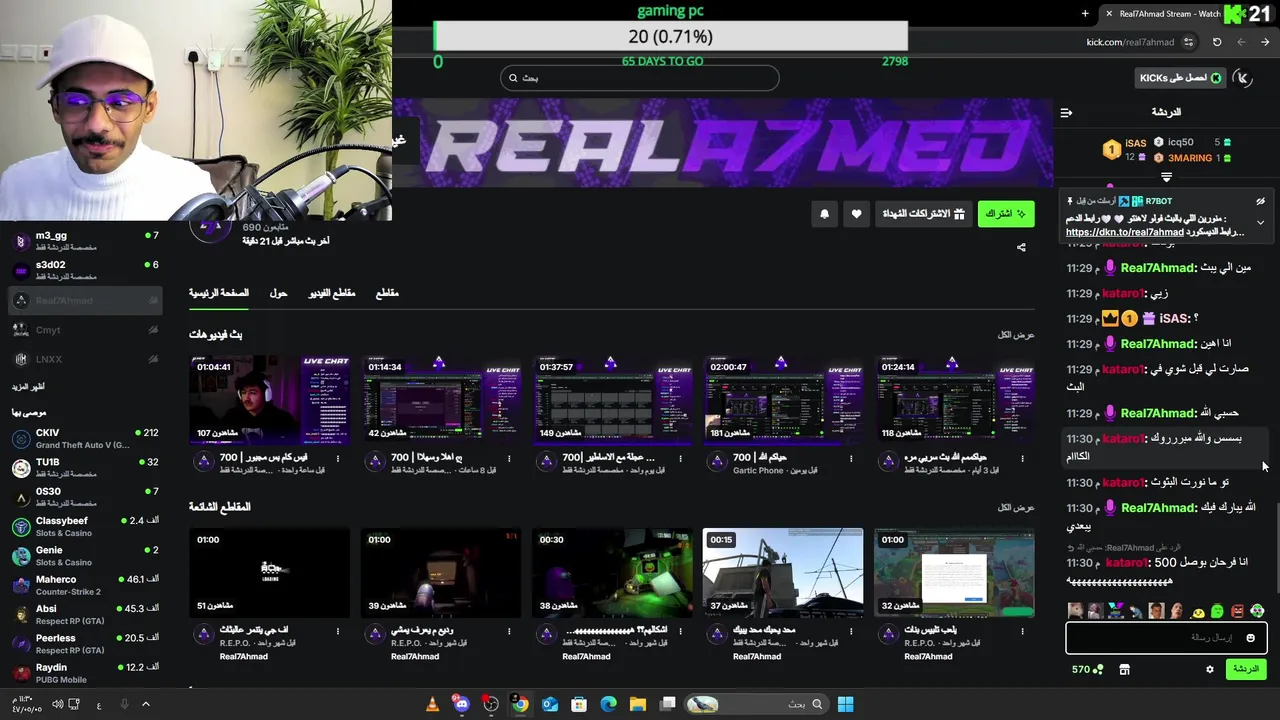The width and height of the screenshot is (1280, 720).
Task: Open CKIV channel in the sidebar
Action: (85, 439)
